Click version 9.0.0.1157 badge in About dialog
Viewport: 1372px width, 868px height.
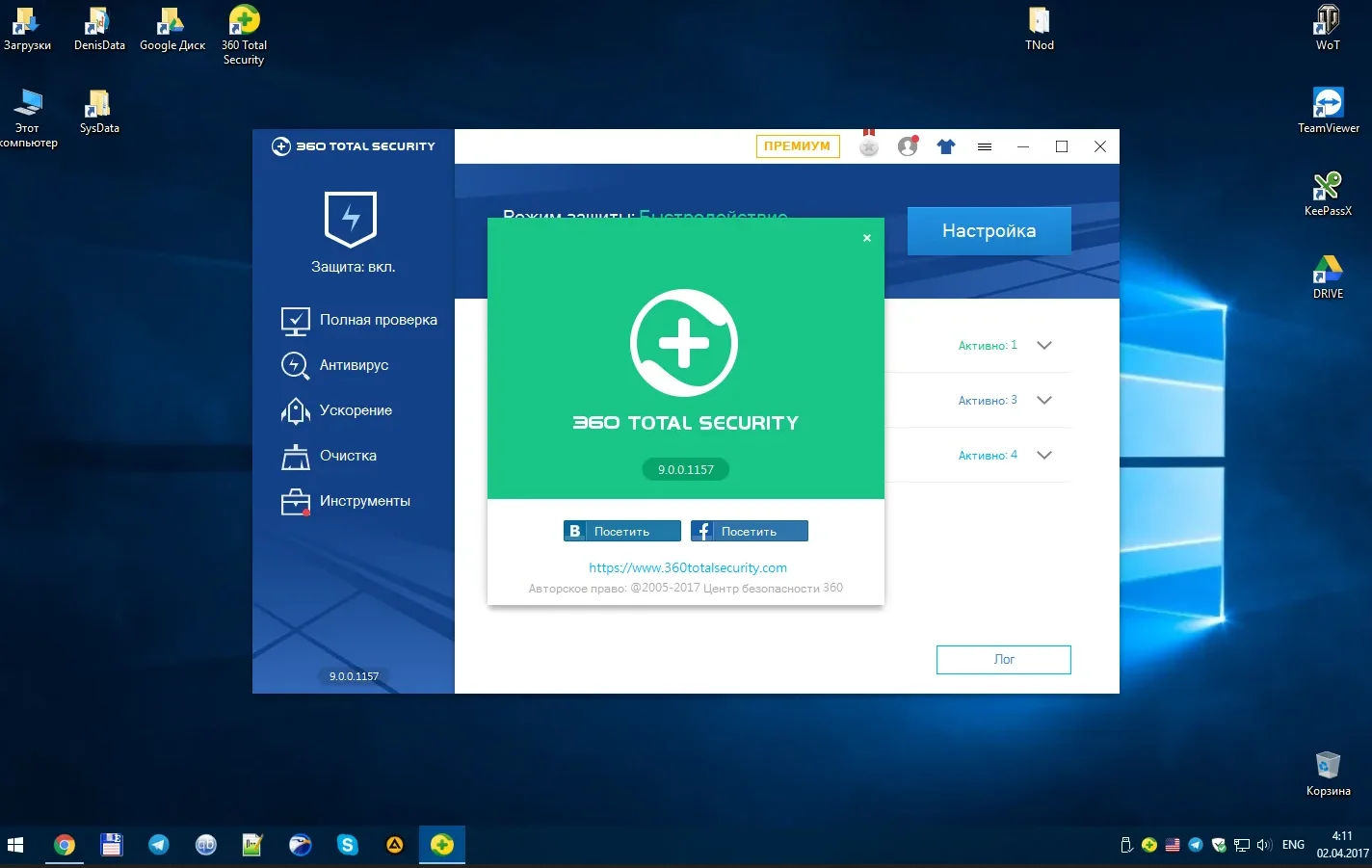686,470
